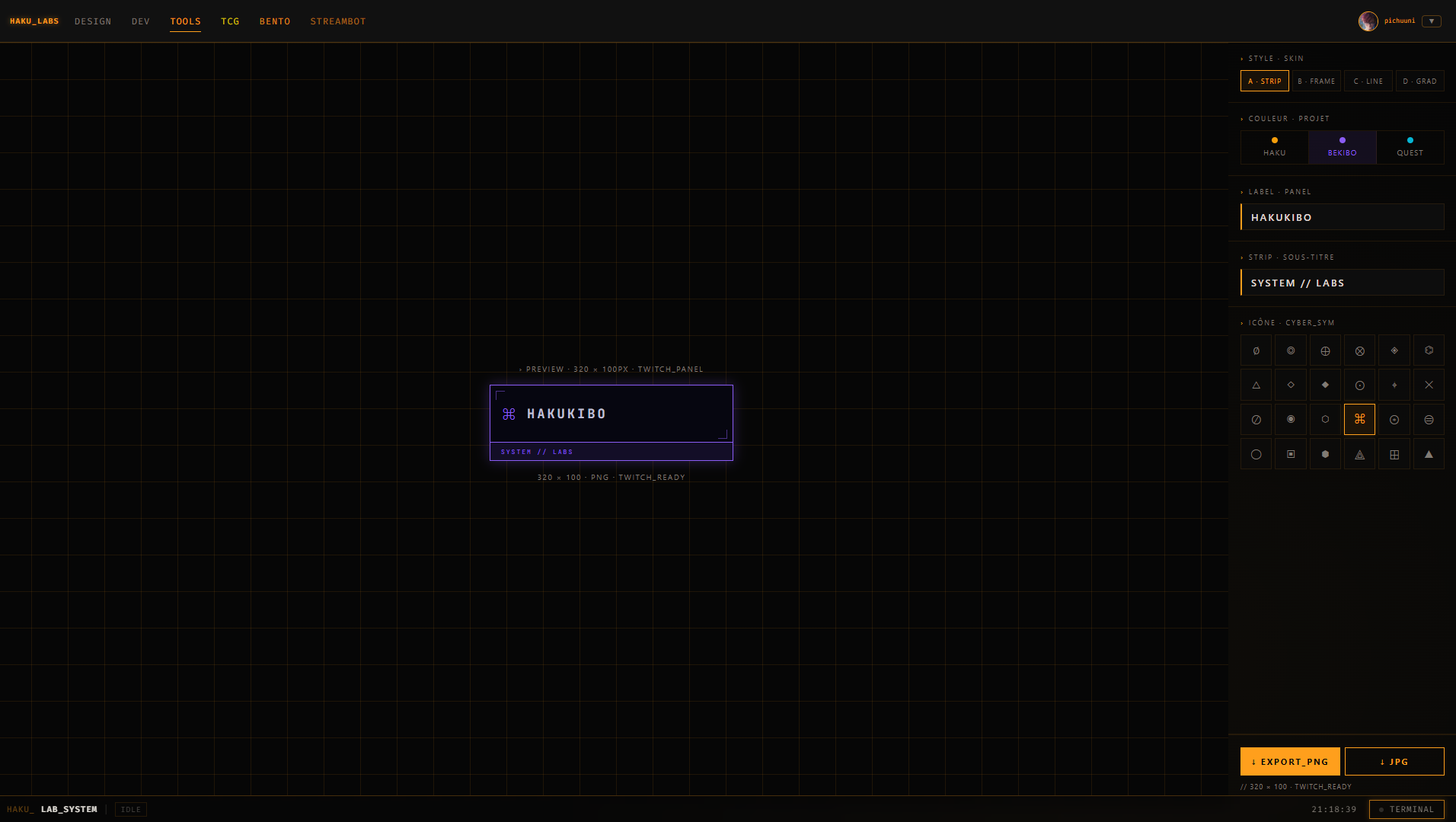Click the EXPORT_PNG button

(x=1290, y=761)
